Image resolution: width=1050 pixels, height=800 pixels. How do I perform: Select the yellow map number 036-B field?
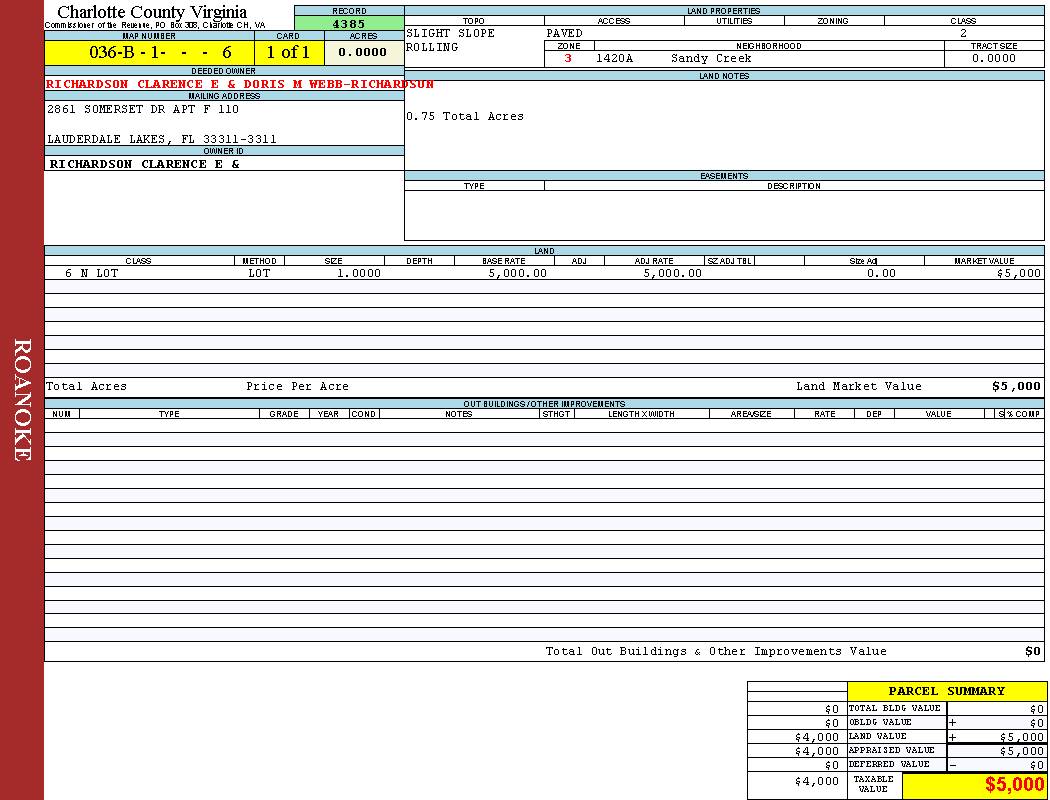[x=149, y=53]
